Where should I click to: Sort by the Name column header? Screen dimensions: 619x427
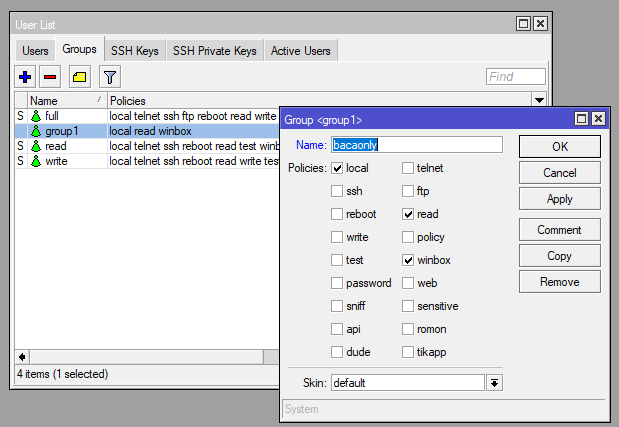67,101
